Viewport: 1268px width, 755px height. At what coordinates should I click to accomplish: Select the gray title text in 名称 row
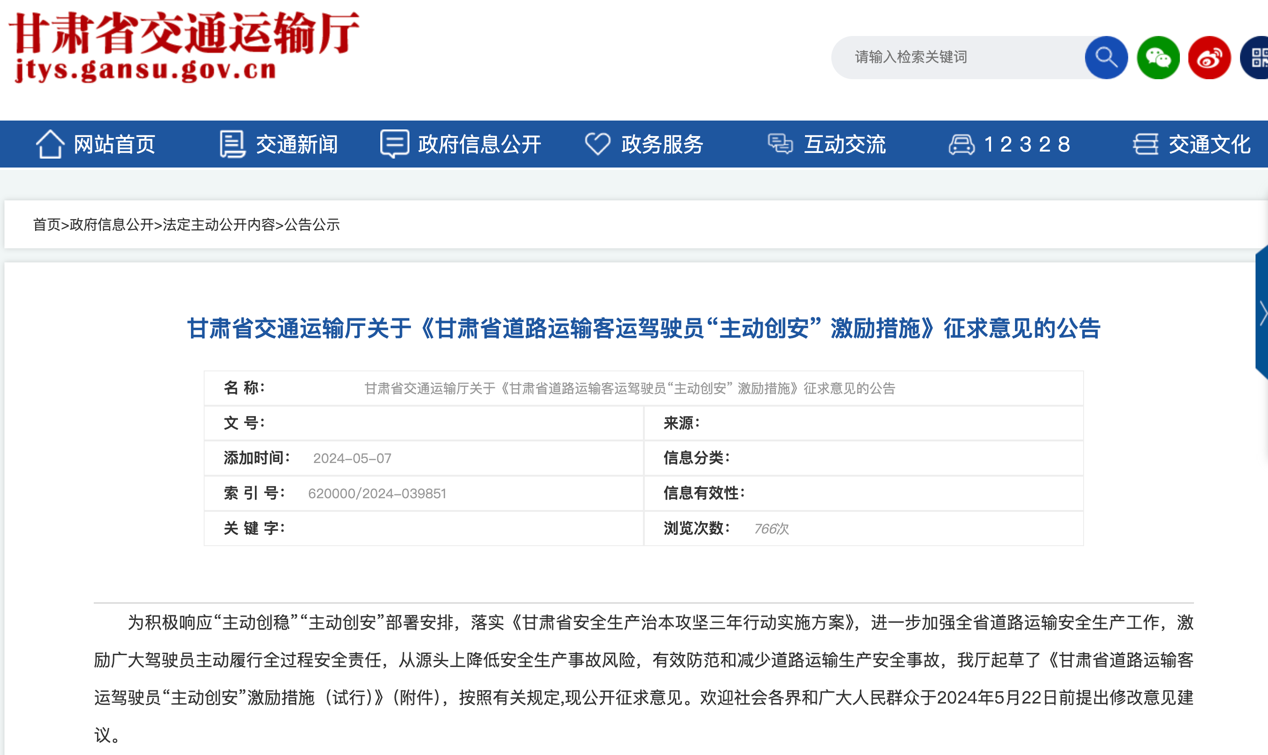[630, 388]
